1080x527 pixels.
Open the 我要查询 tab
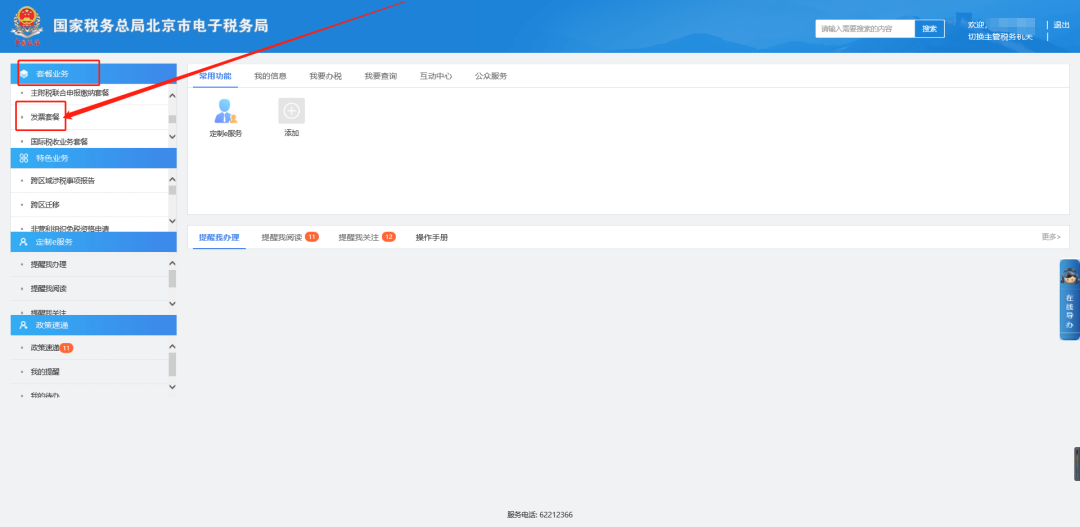pyautogui.click(x=380, y=76)
